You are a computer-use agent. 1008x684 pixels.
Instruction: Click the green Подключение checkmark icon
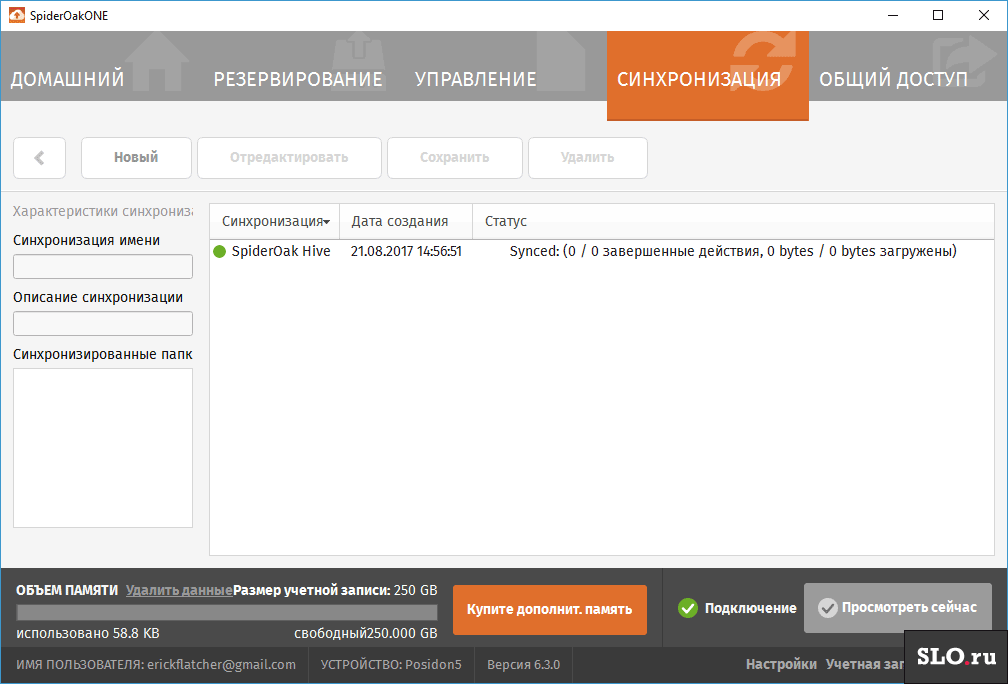coord(688,608)
